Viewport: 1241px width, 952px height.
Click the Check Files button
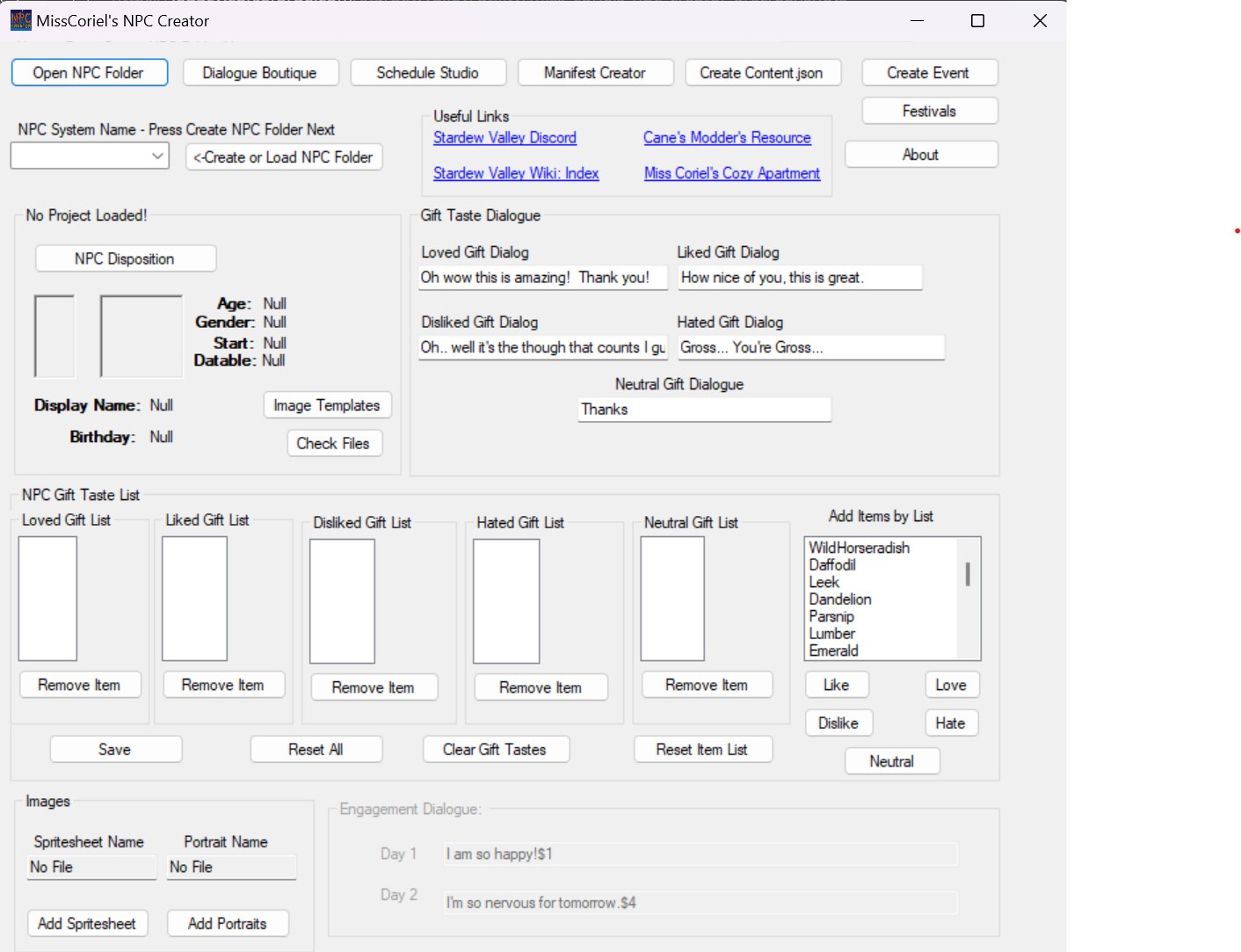point(335,443)
